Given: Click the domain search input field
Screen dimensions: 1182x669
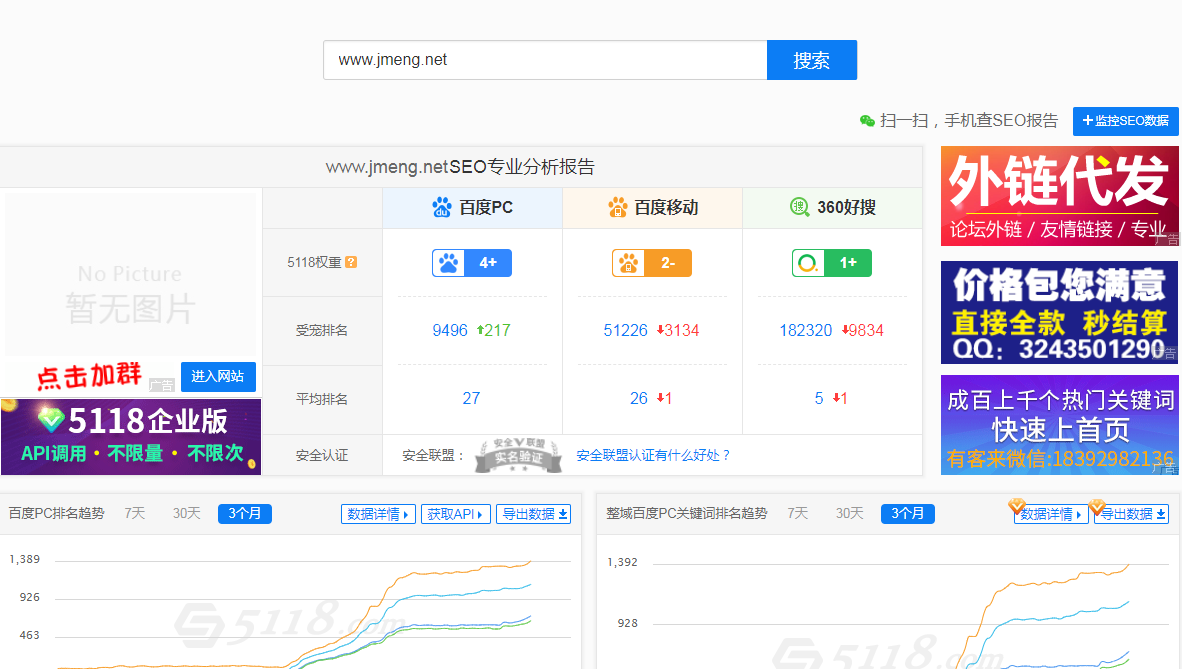Looking at the screenshot, I should (x=544, y=60).
